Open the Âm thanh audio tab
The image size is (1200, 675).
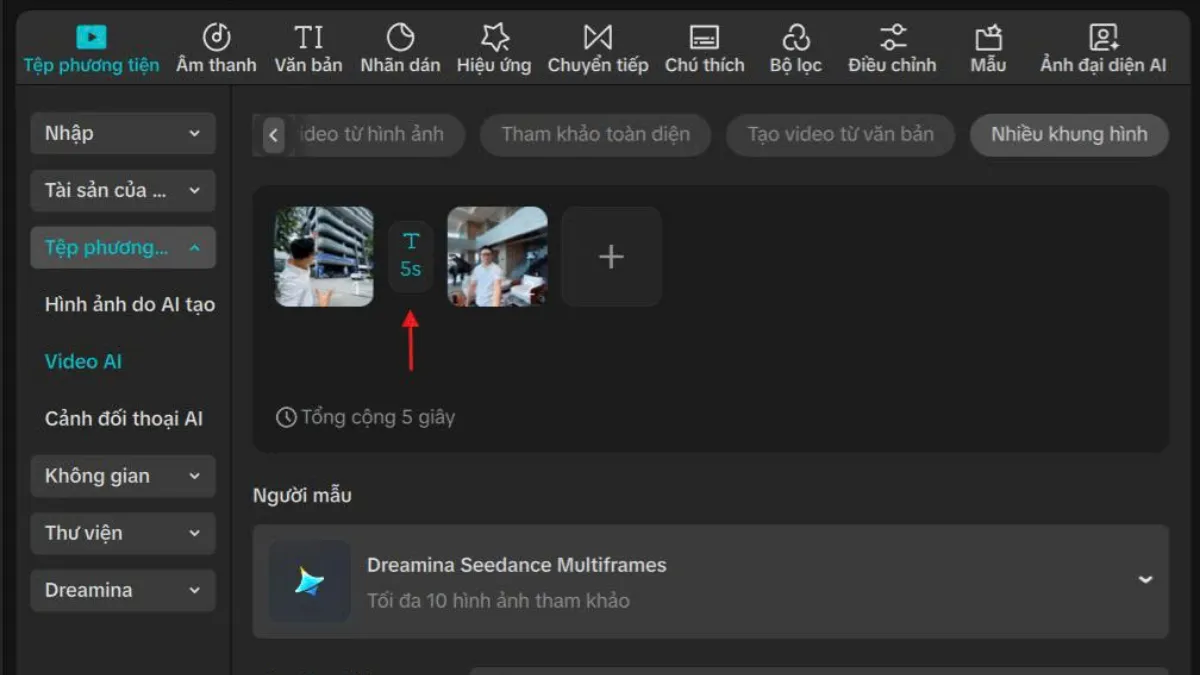coord(216,49)
